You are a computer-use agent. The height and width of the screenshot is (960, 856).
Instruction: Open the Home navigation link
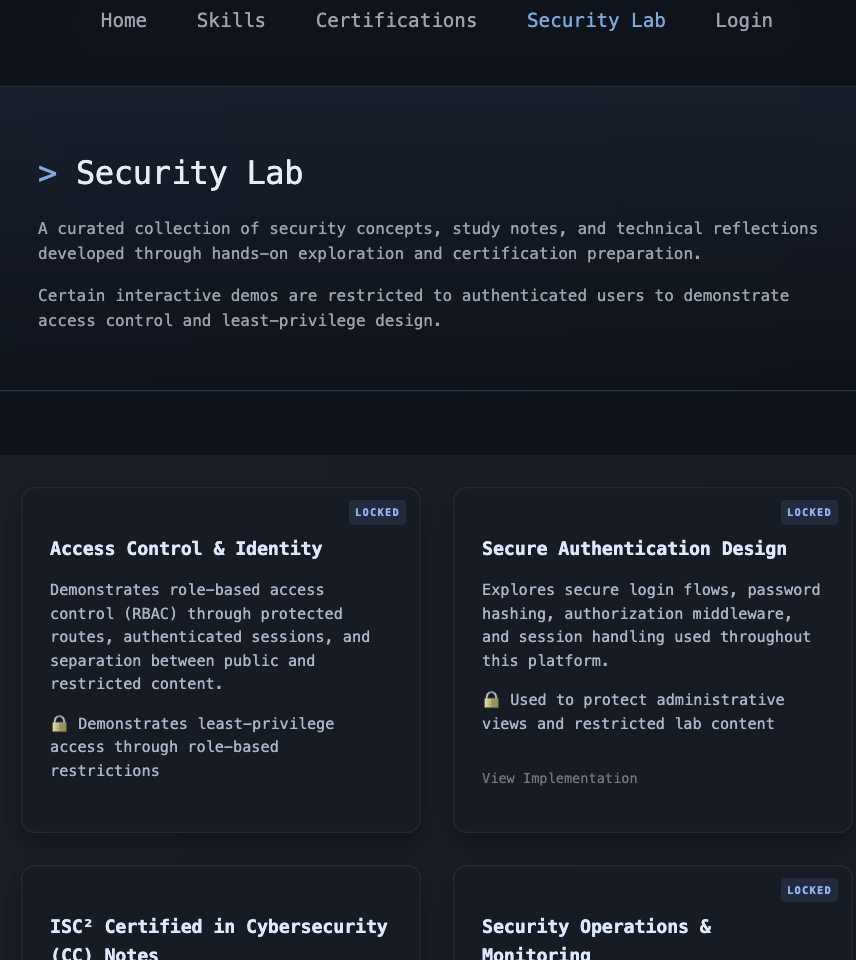(x=123, y=21)
